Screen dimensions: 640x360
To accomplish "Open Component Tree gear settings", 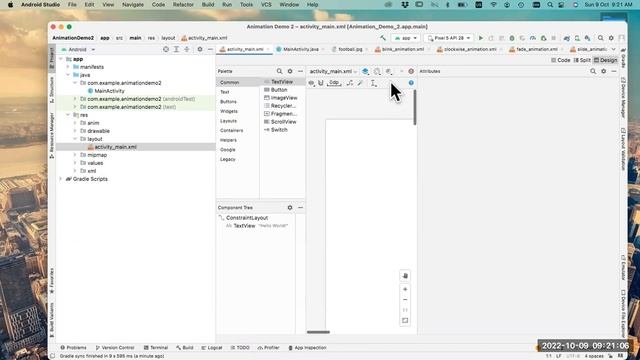I will 290,207.
